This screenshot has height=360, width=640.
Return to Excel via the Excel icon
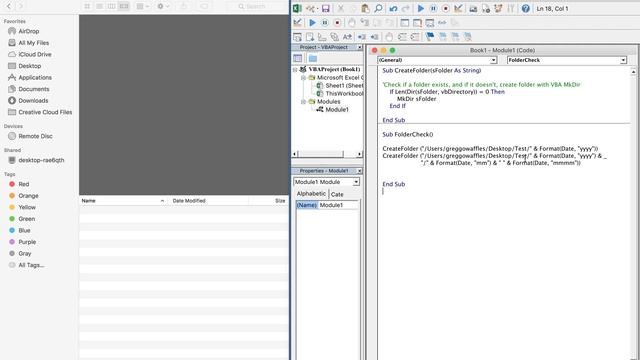pos(297,8)
